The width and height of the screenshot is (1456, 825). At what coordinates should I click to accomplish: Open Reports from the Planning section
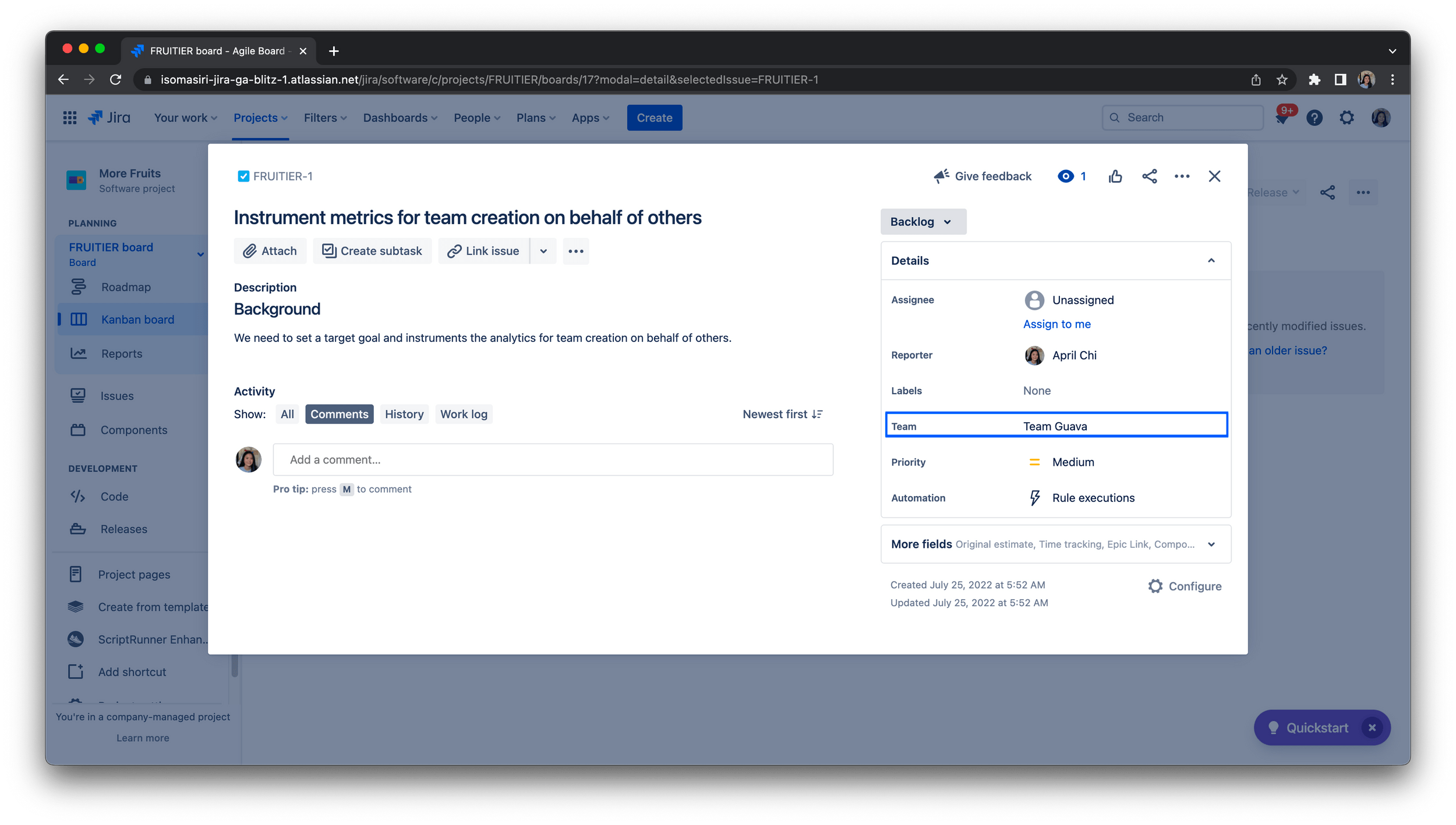pos(121,353)
